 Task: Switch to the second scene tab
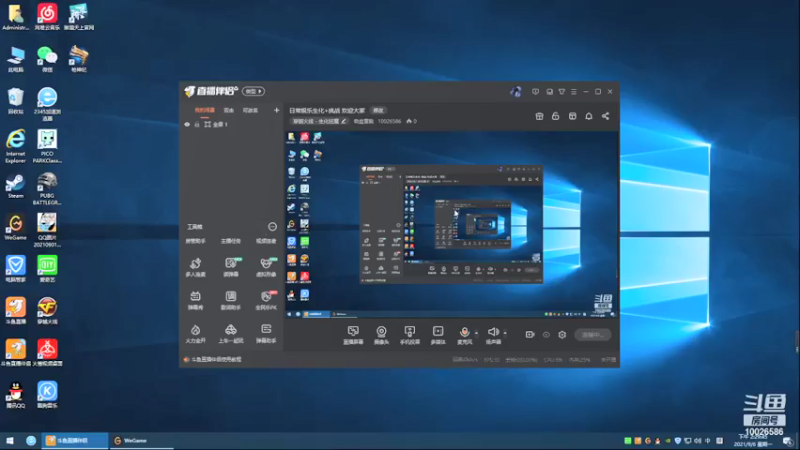[x=229, y=110]
